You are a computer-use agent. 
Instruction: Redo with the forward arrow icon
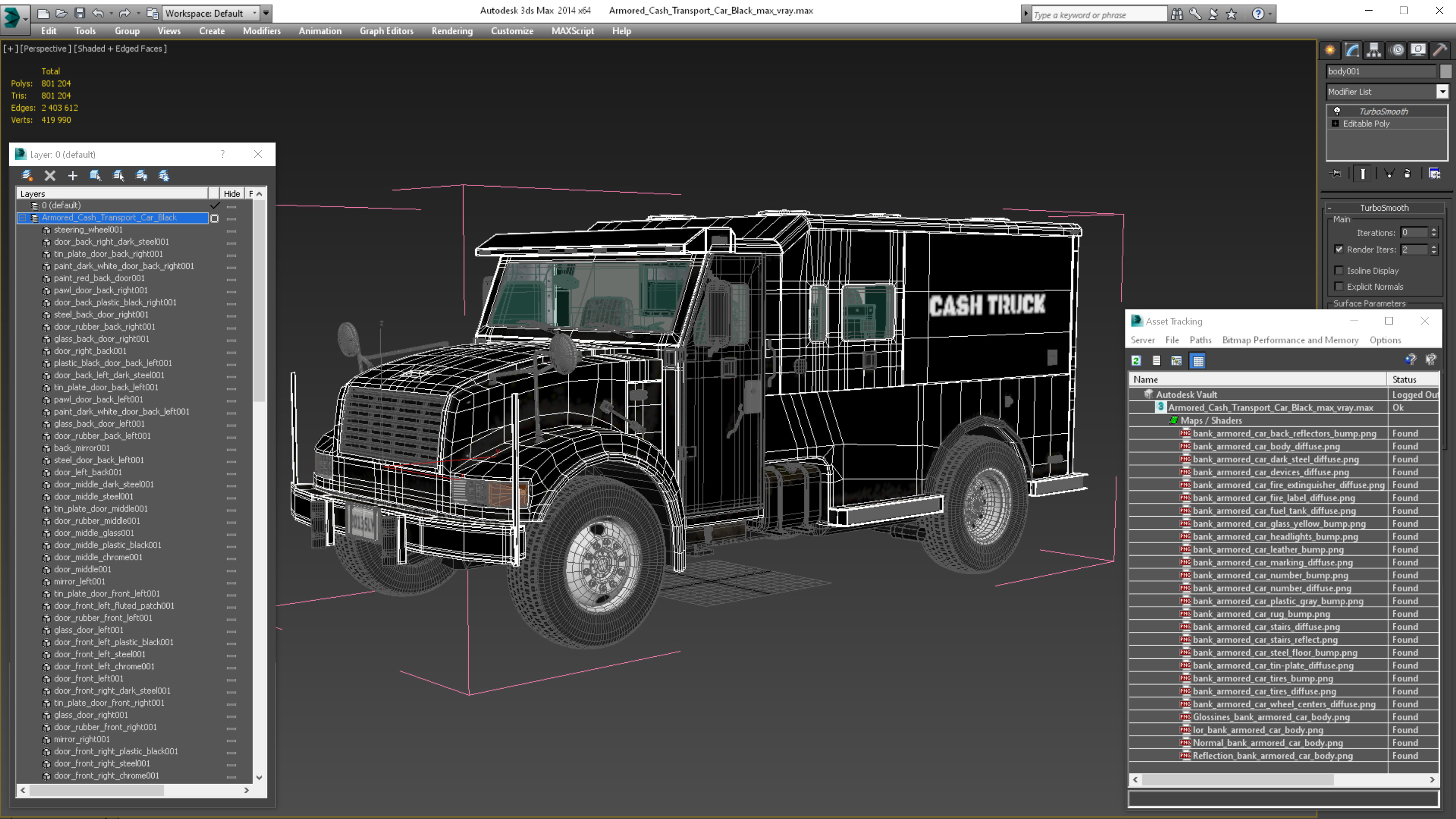click(124, 13)
